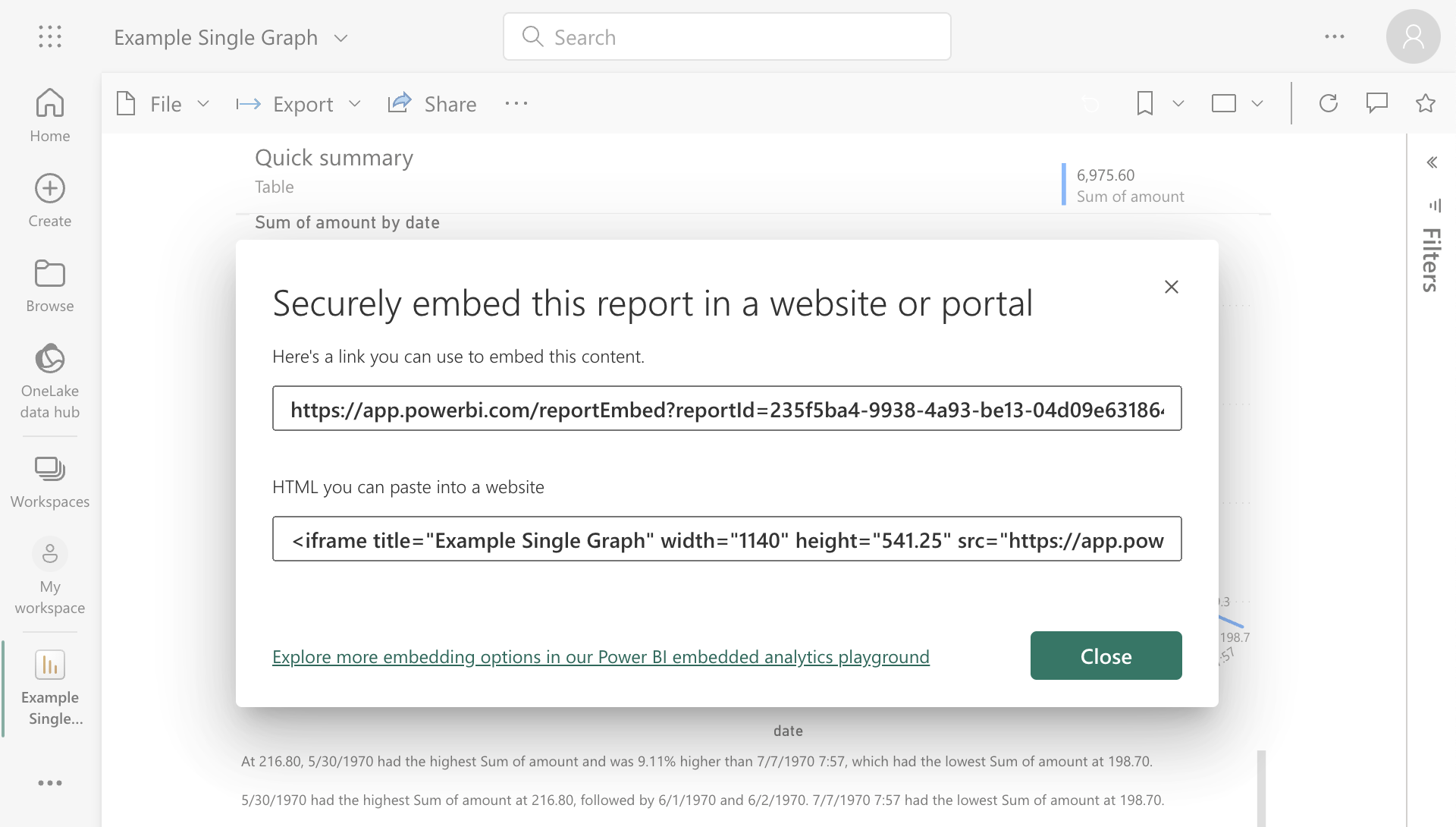Image resolution: width=1456 pixels, height=827 pixels.
Task: Open the view options dropdown arrow
Action: point(1257,104)
